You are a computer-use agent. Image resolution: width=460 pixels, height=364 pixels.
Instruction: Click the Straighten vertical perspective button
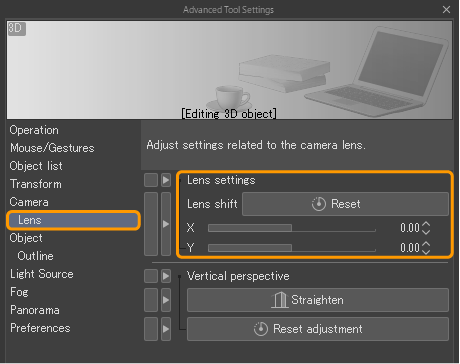pyautogui.click(x=318, y=300)
